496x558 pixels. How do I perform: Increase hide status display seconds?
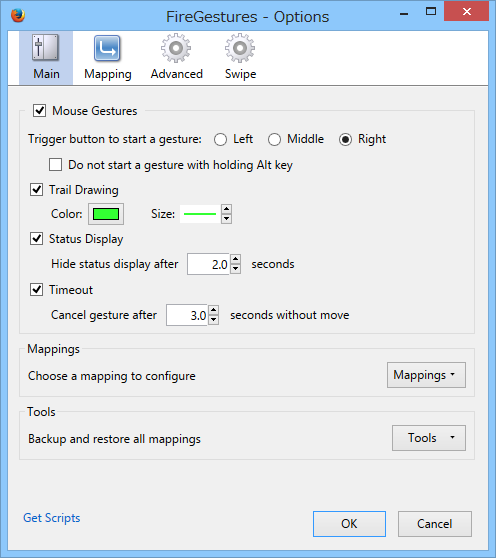(236, 259)
